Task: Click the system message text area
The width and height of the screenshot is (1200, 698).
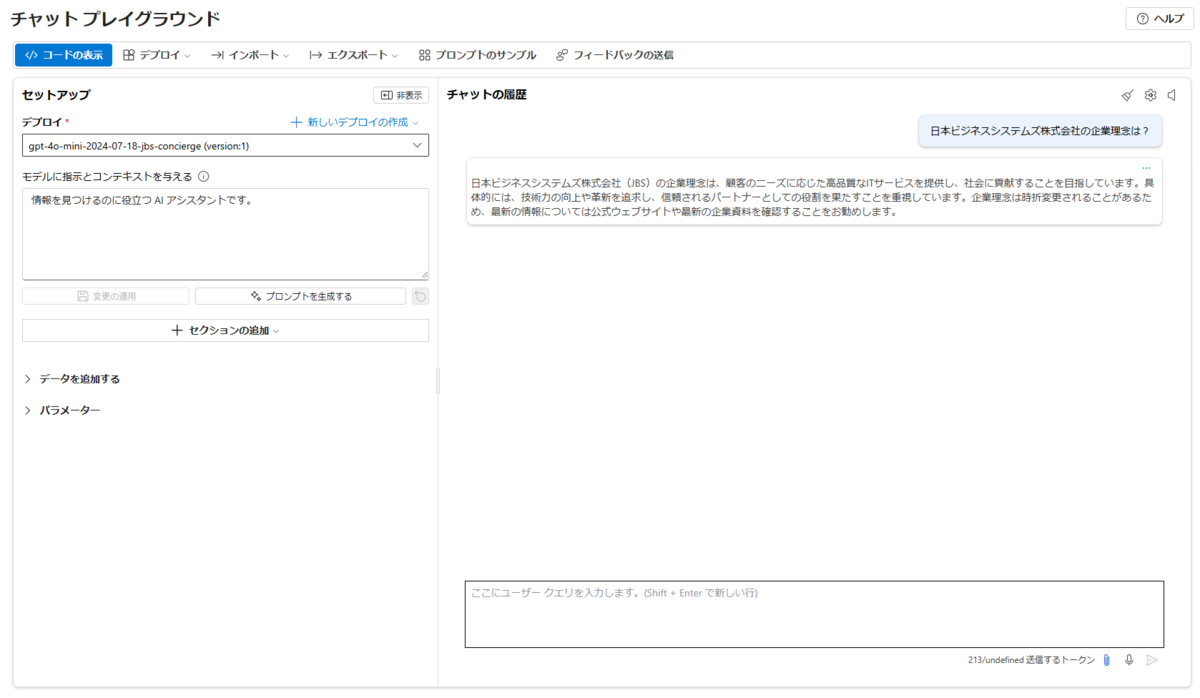Action: [x=225, y=234]
